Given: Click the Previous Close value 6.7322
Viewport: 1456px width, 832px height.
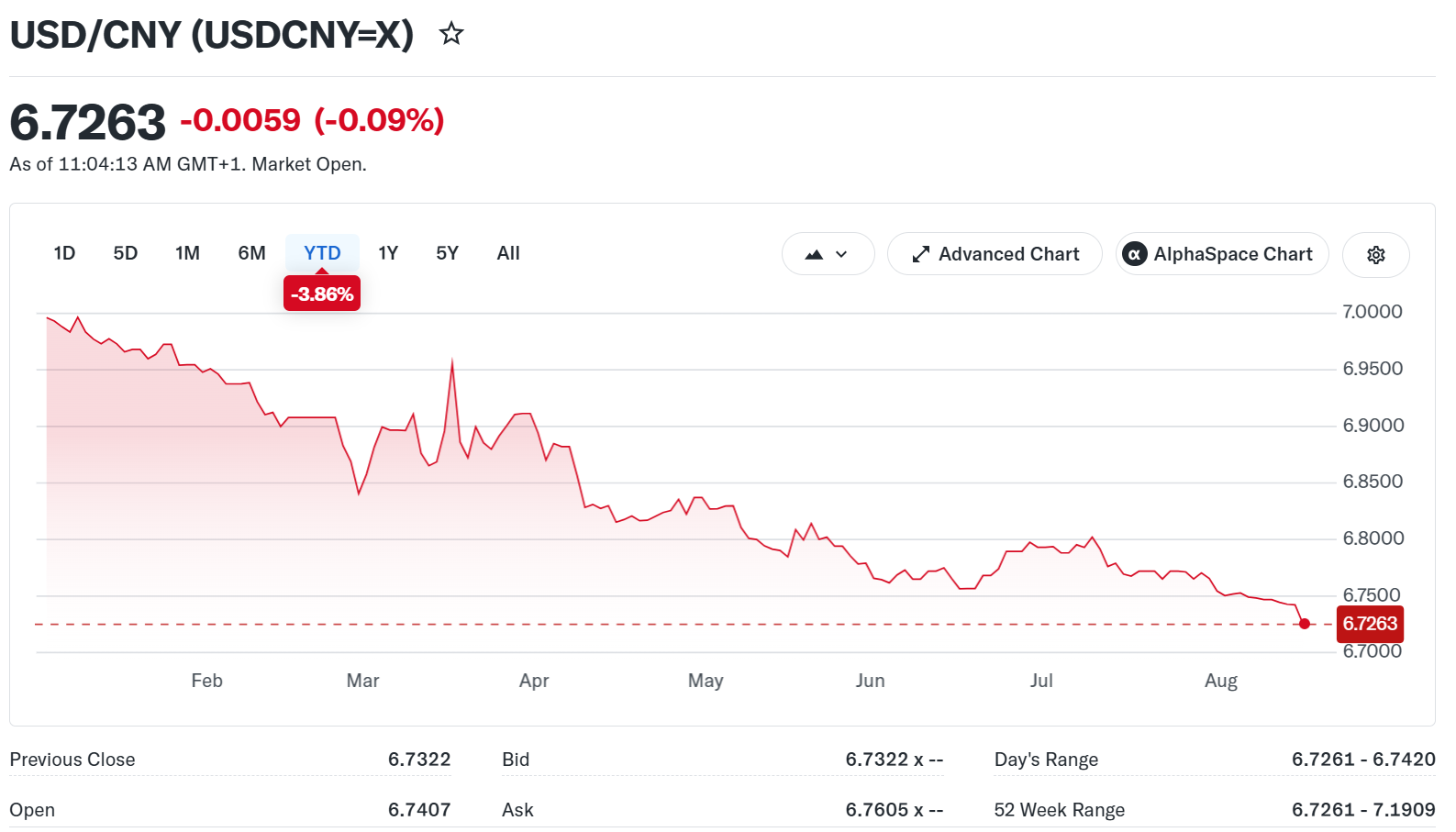Looking at the screenshot, I should click(419, 760).
